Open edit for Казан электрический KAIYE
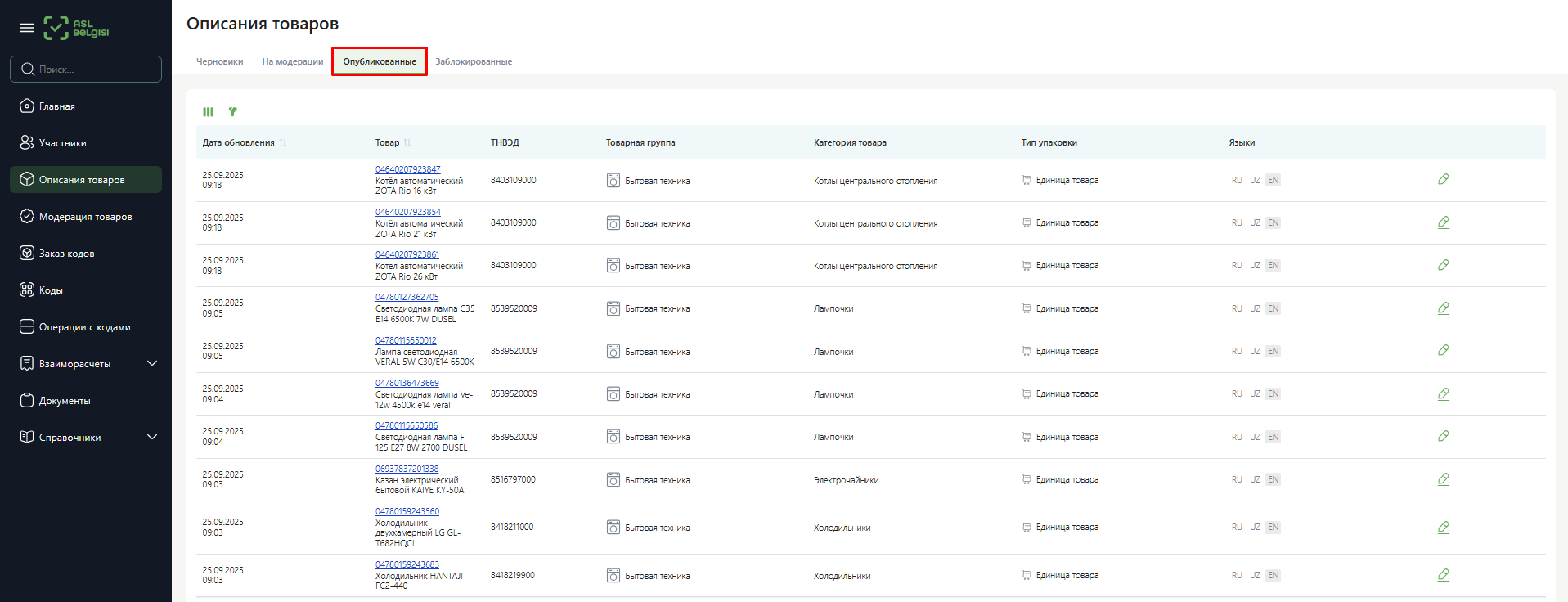Image resolution: width=1568 pixels, height=602 pixels. [1443, 479]
